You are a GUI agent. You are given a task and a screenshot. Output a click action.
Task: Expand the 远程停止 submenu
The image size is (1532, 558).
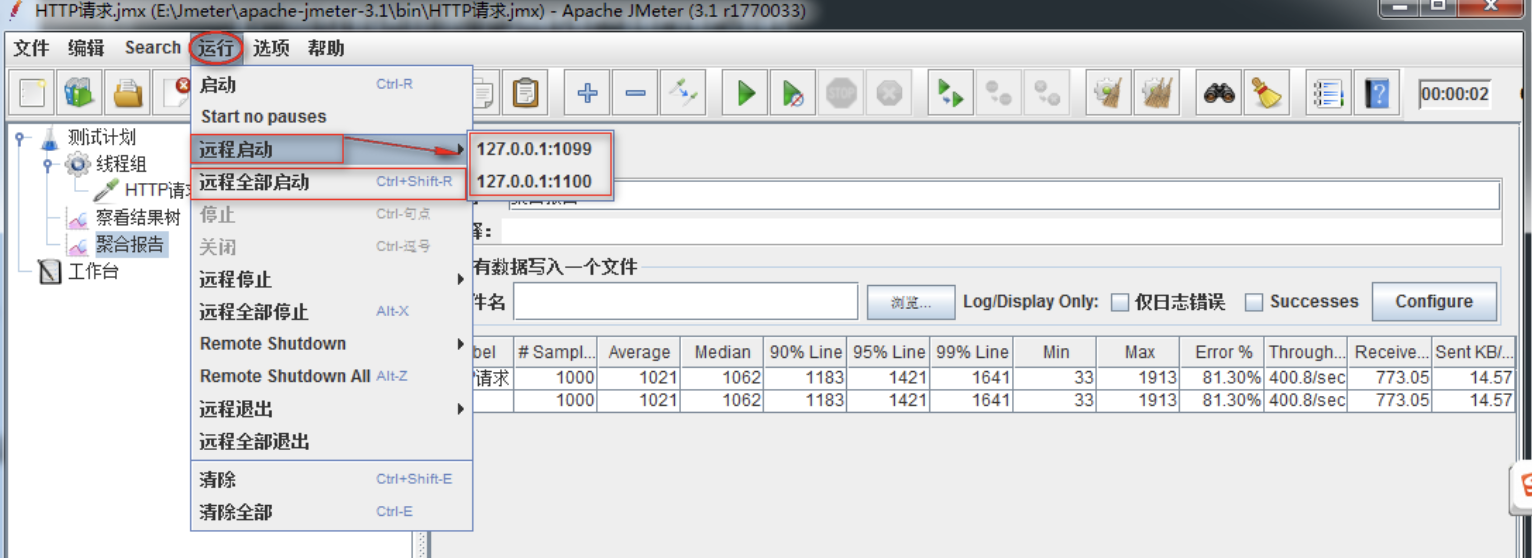click(331, 279)
